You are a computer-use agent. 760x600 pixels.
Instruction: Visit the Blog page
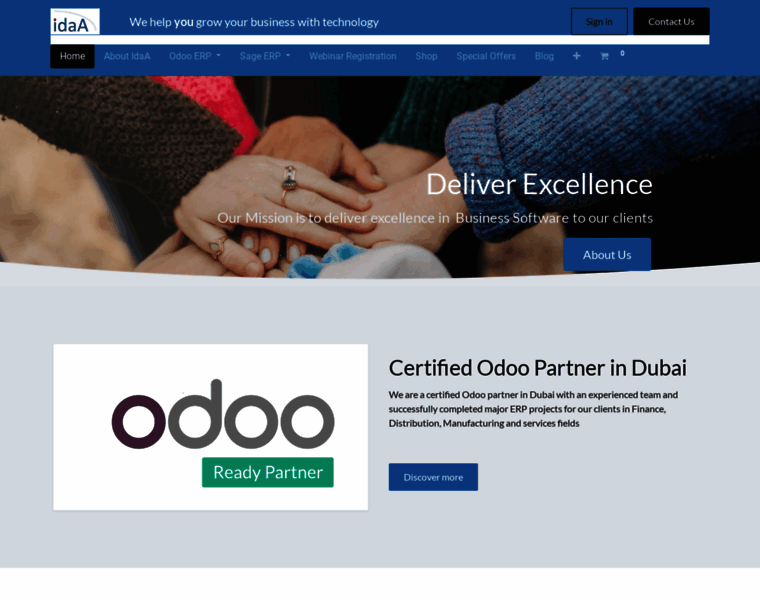544,56
